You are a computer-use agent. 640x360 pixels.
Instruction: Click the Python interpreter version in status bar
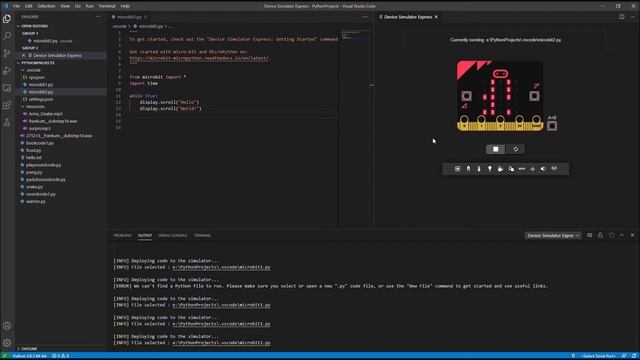29,356
